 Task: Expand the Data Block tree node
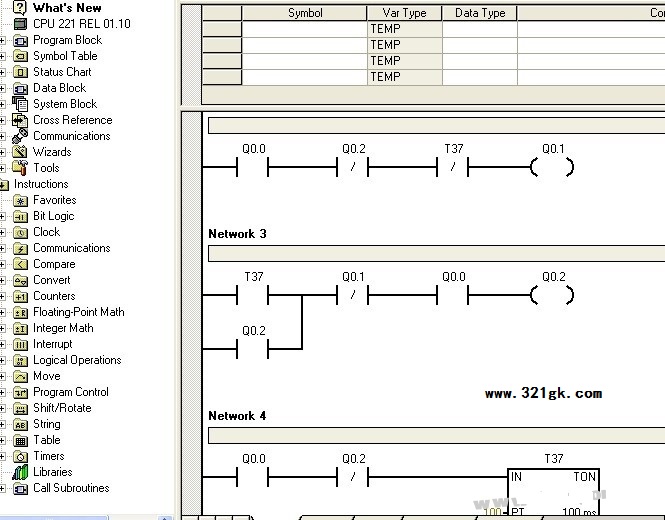[x=3, y=88]
